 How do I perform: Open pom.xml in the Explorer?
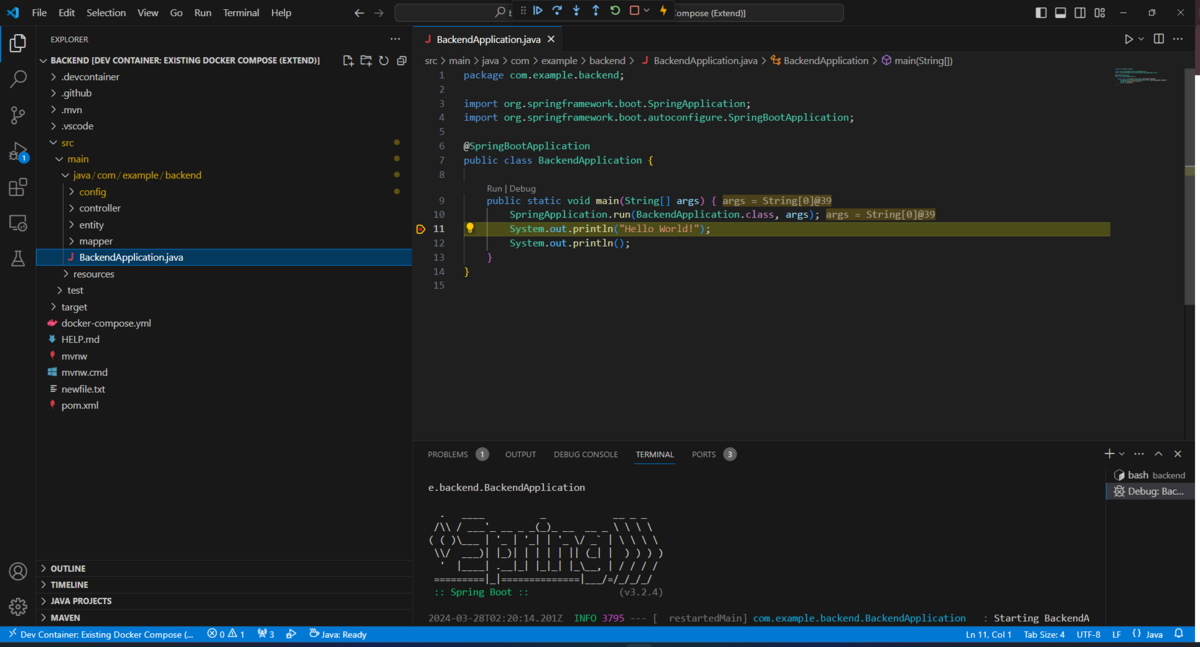tap(80, 405)
